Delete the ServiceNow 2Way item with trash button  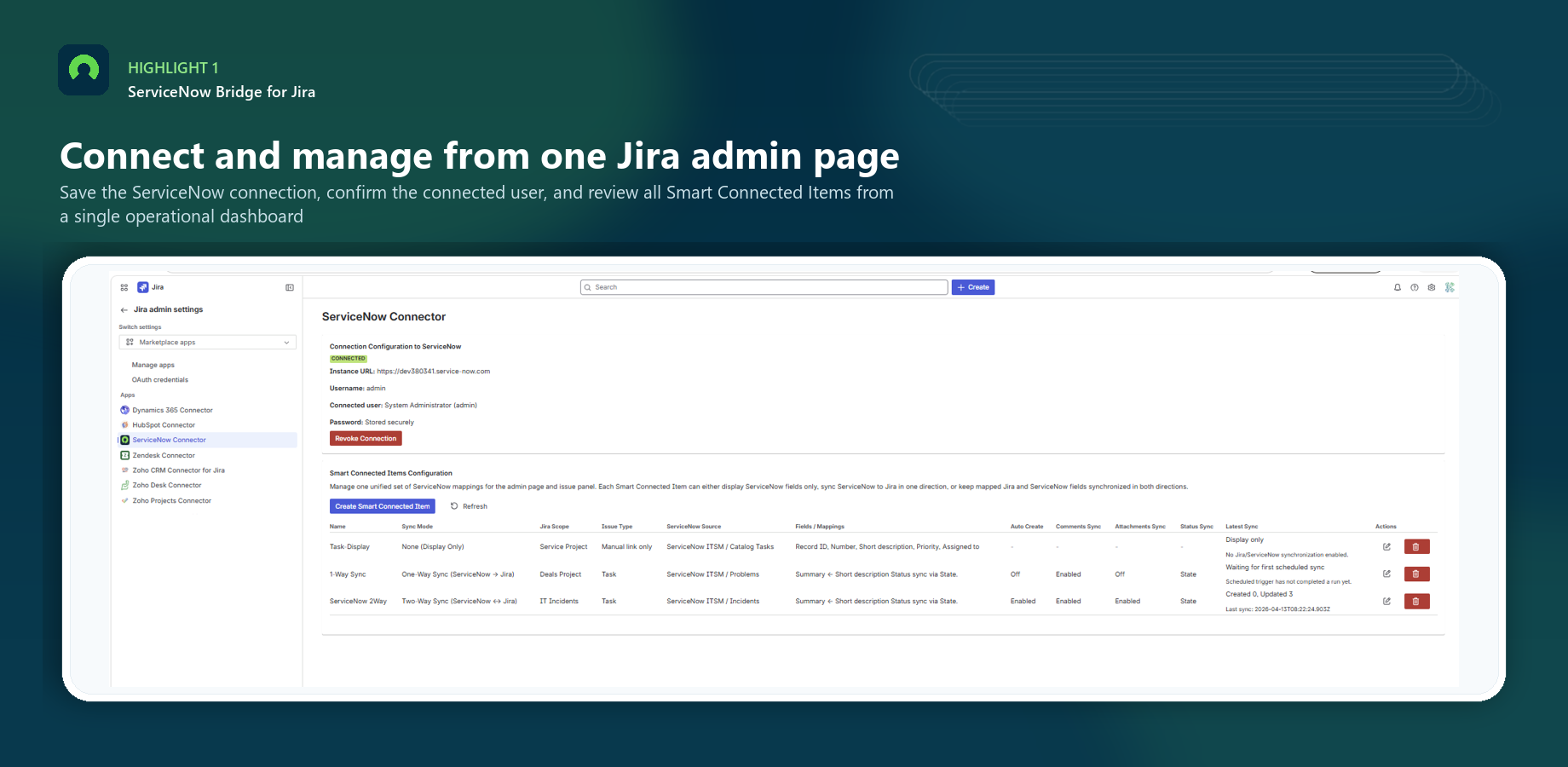pos(1416,601)
